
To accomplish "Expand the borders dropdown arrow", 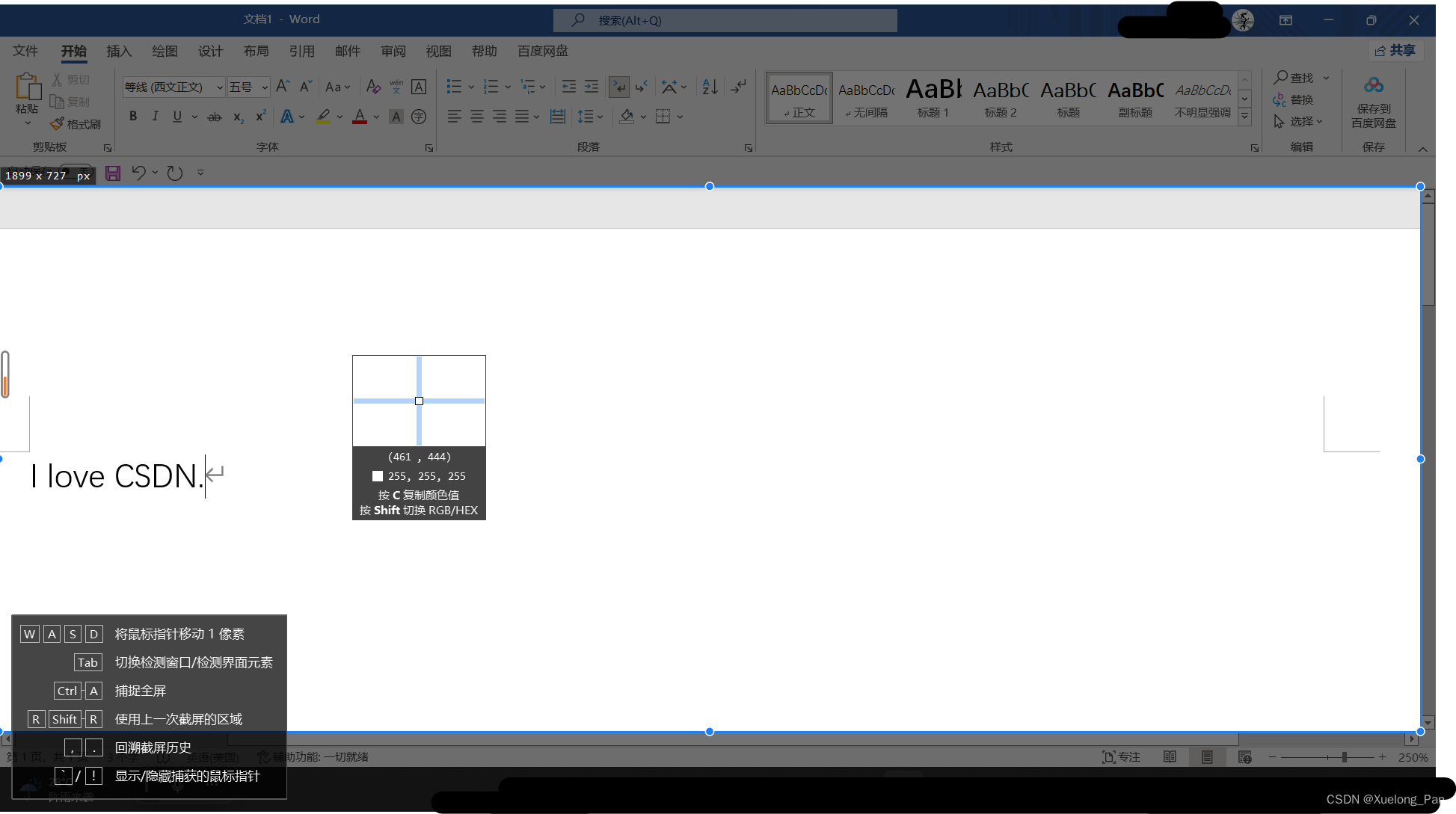I will tap(681, 117).
